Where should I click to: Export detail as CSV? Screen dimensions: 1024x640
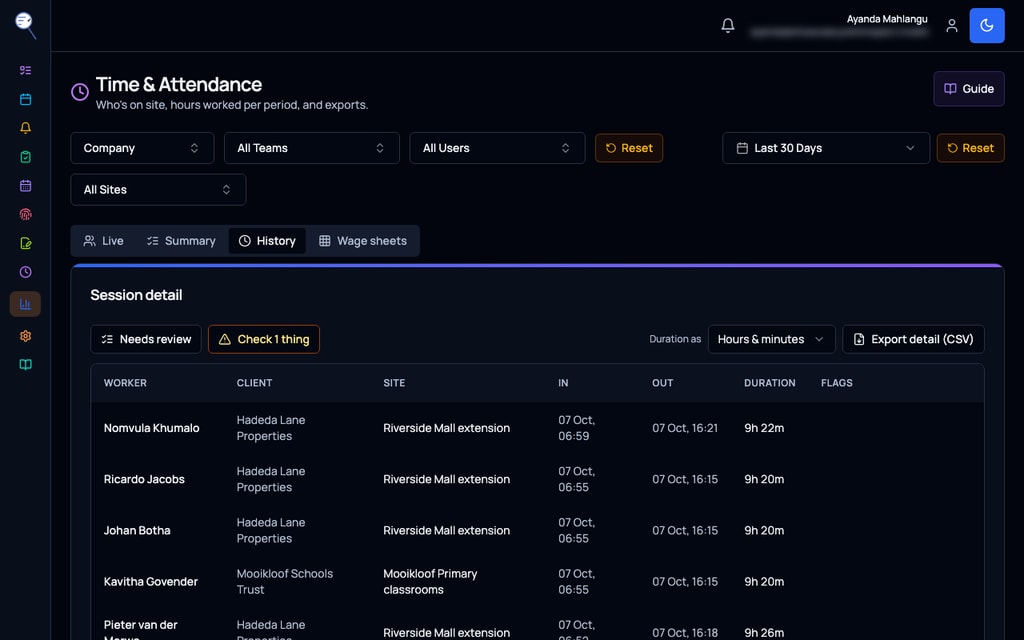913,340
